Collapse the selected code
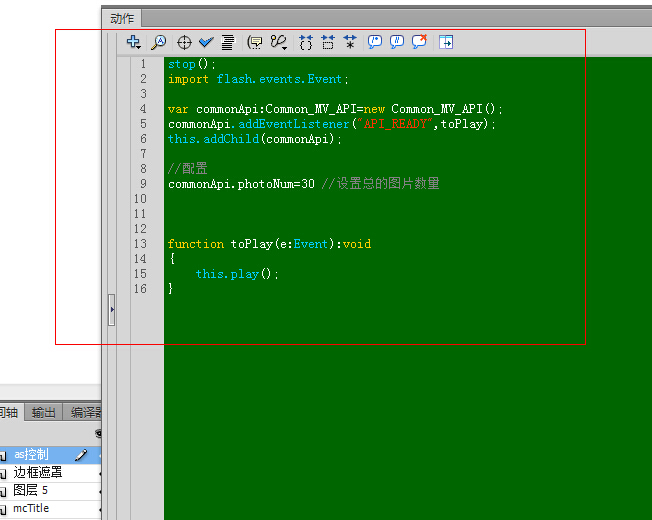The height and width of the screenshot is (520, 652). (328, 42)
